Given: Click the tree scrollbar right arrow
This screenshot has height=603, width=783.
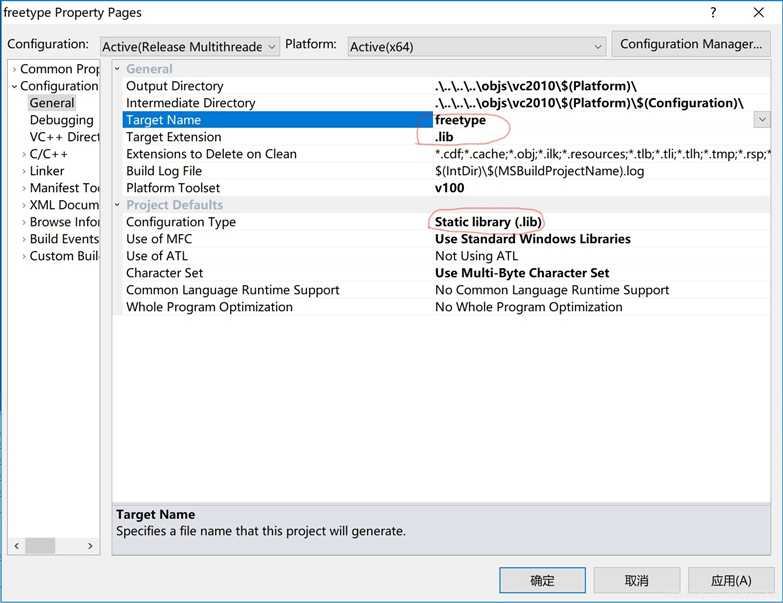Looking at the screenshot, I should pyautogui.click(x=90, y=546).
